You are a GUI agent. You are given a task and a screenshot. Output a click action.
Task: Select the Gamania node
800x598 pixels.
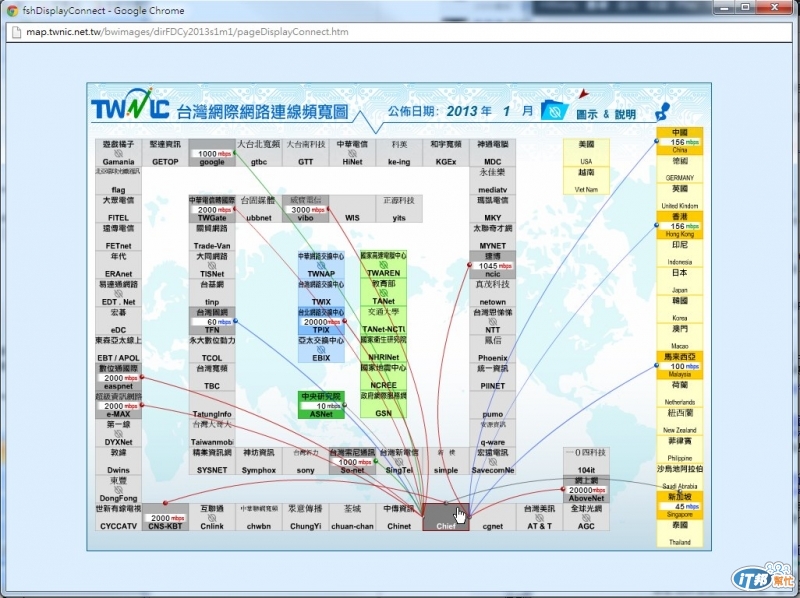click(118, 153)
